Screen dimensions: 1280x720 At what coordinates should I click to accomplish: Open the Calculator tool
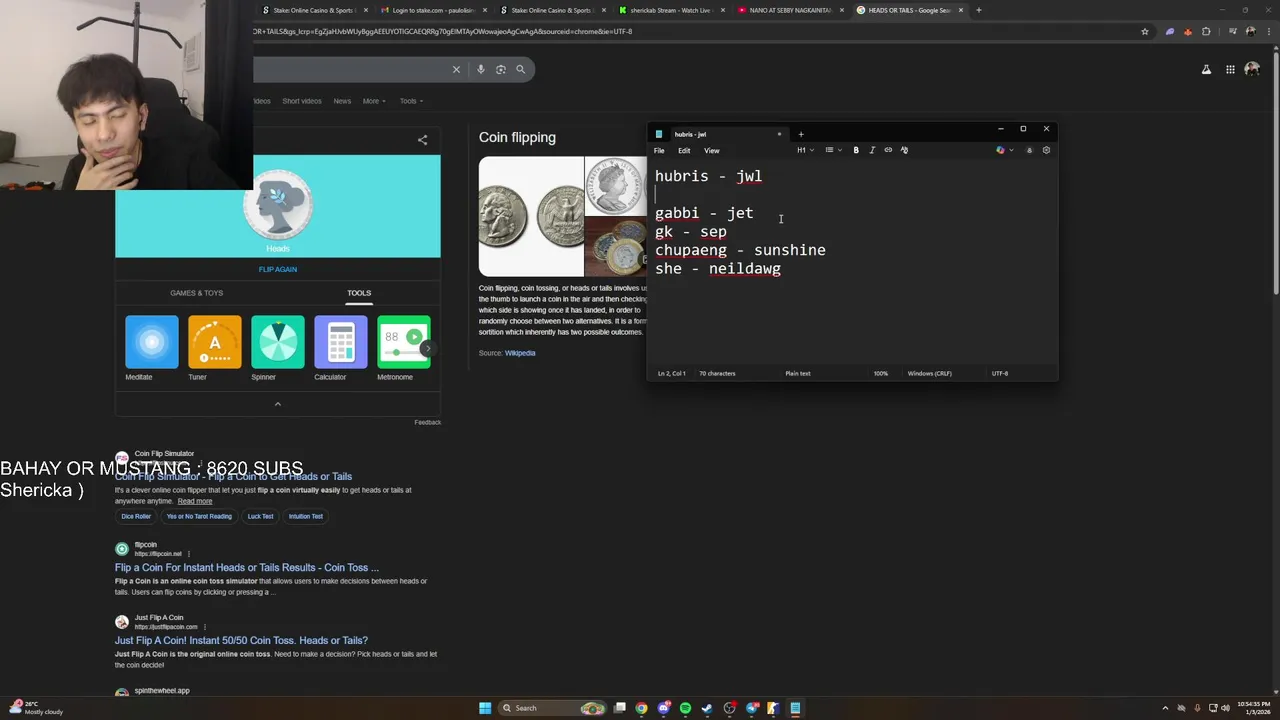(340, 348)
